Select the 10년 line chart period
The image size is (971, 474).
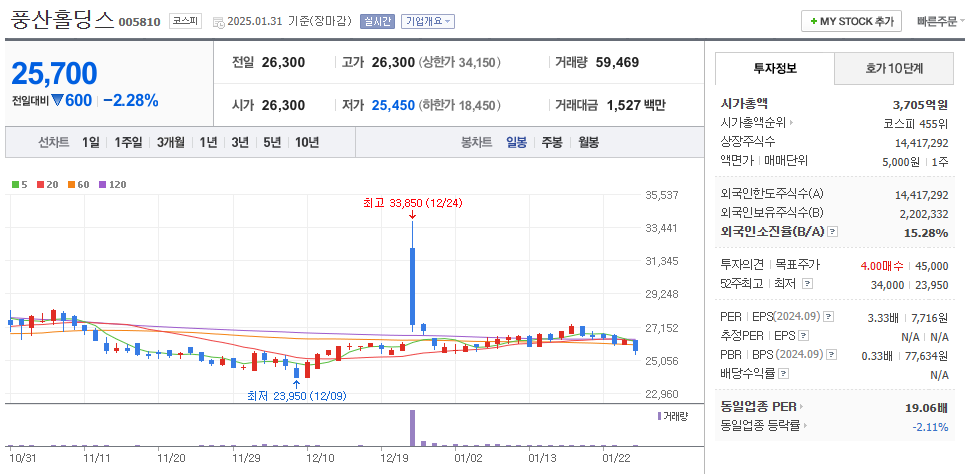[307, 143]
